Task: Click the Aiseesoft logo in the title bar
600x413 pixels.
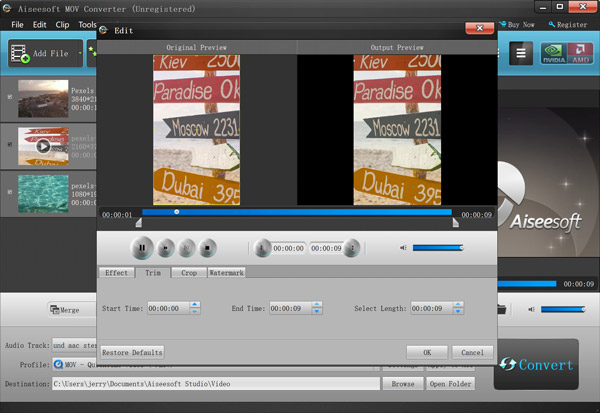Action: [x=7, y=8]
